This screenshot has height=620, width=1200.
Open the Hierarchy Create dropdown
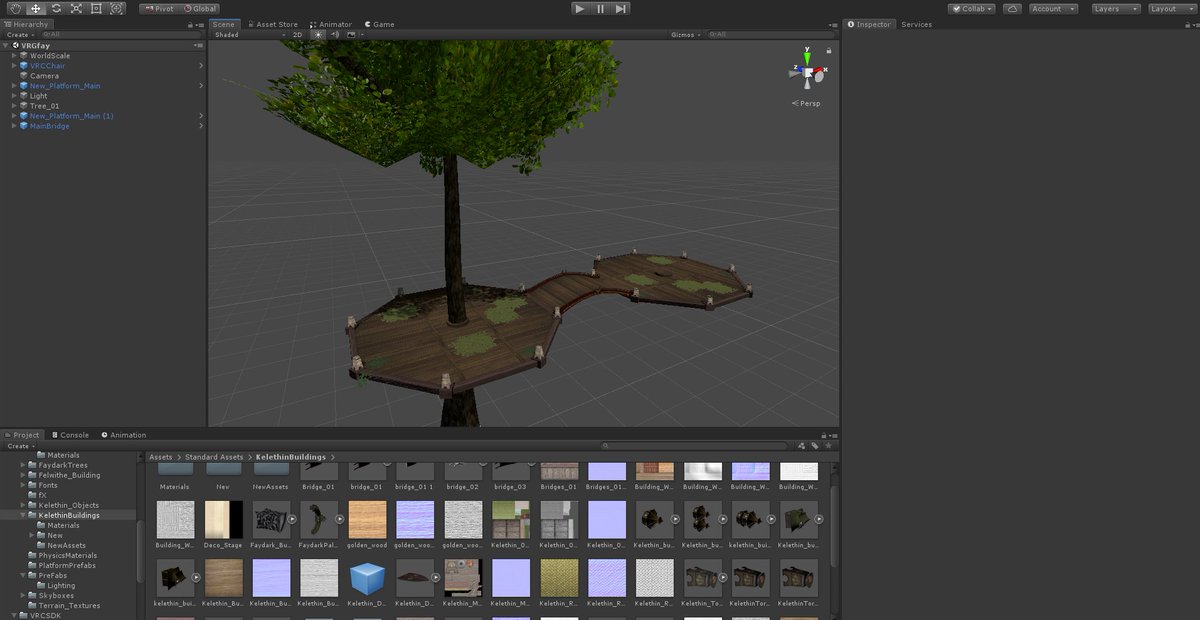pyautogui.click(x=20, y=34)
